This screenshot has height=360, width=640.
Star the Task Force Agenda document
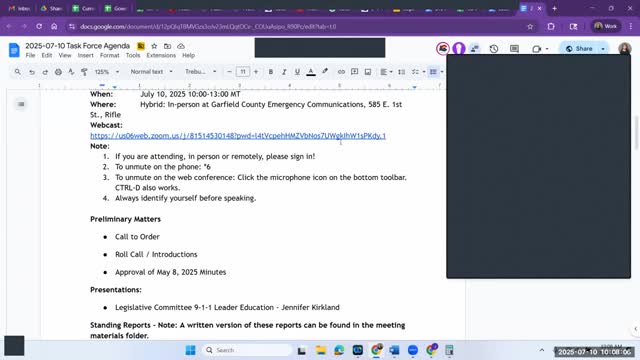(154, 46)
